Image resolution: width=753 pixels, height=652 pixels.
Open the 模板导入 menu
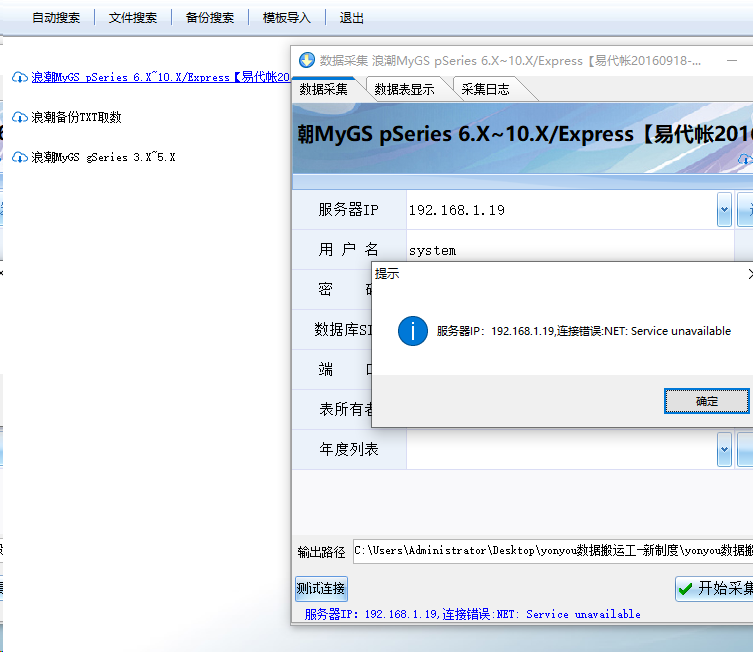click(x=286, y=18)
